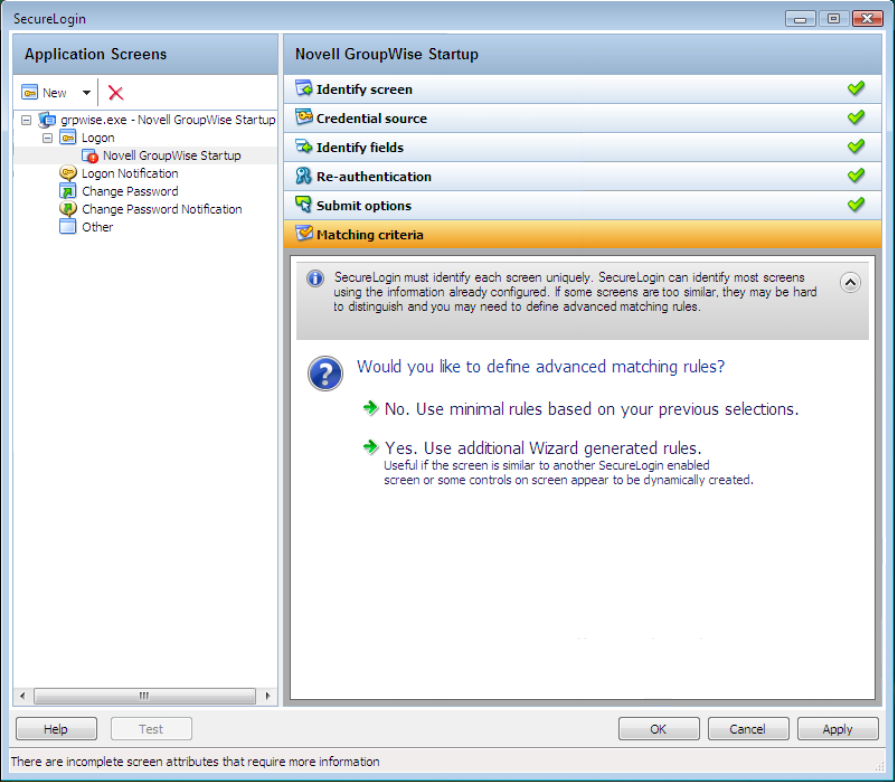Choose Yes. Use additional Wizard rules
895x782 pixels.
click(x=543, y=448)
